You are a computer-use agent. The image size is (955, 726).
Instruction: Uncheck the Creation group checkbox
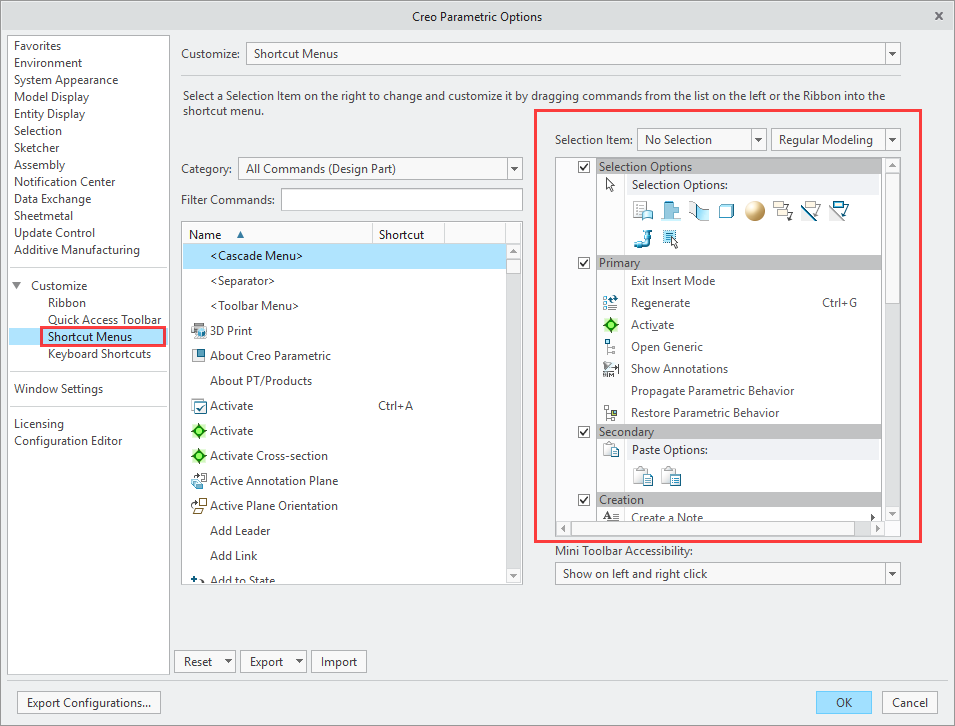[584, 499]
